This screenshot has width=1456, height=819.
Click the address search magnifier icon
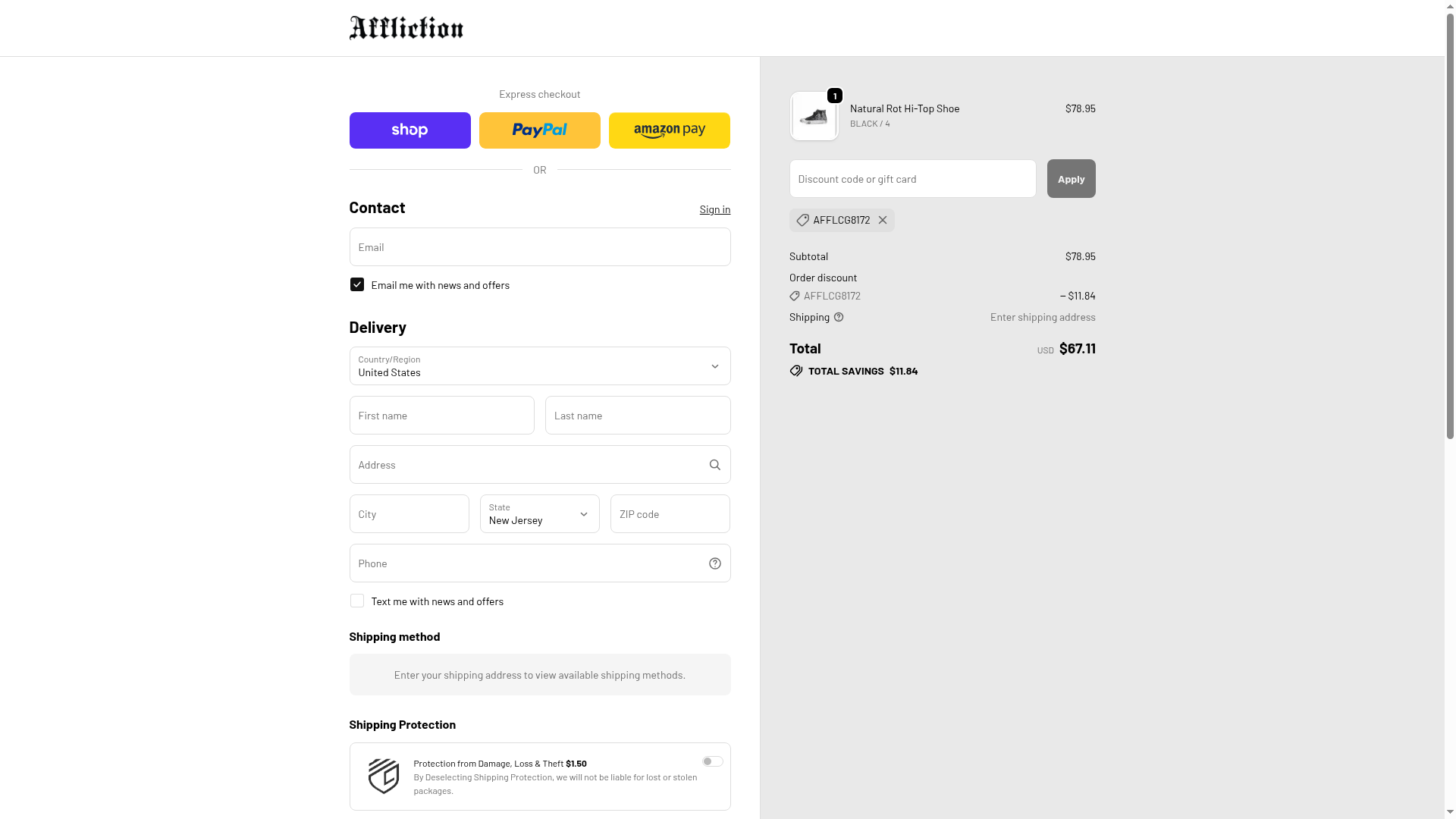pyautogui.click(x=714, y=465)
